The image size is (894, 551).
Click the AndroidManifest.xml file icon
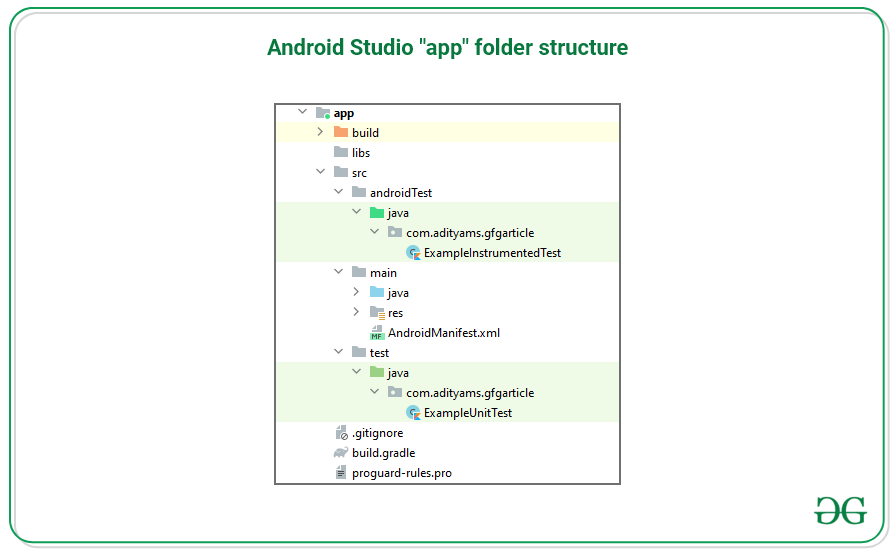pyautogui.click(x=377, y=333)
